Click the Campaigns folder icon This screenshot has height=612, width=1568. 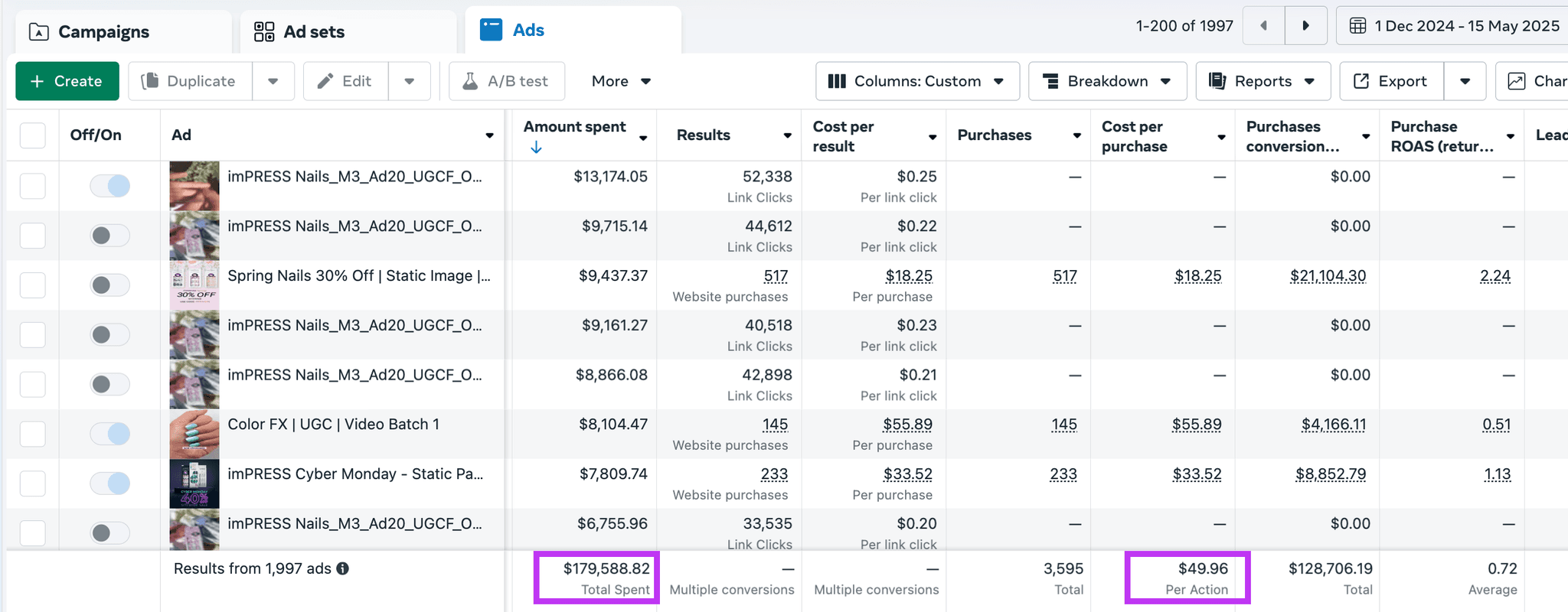pyautogui.click(x=38, y=32)
